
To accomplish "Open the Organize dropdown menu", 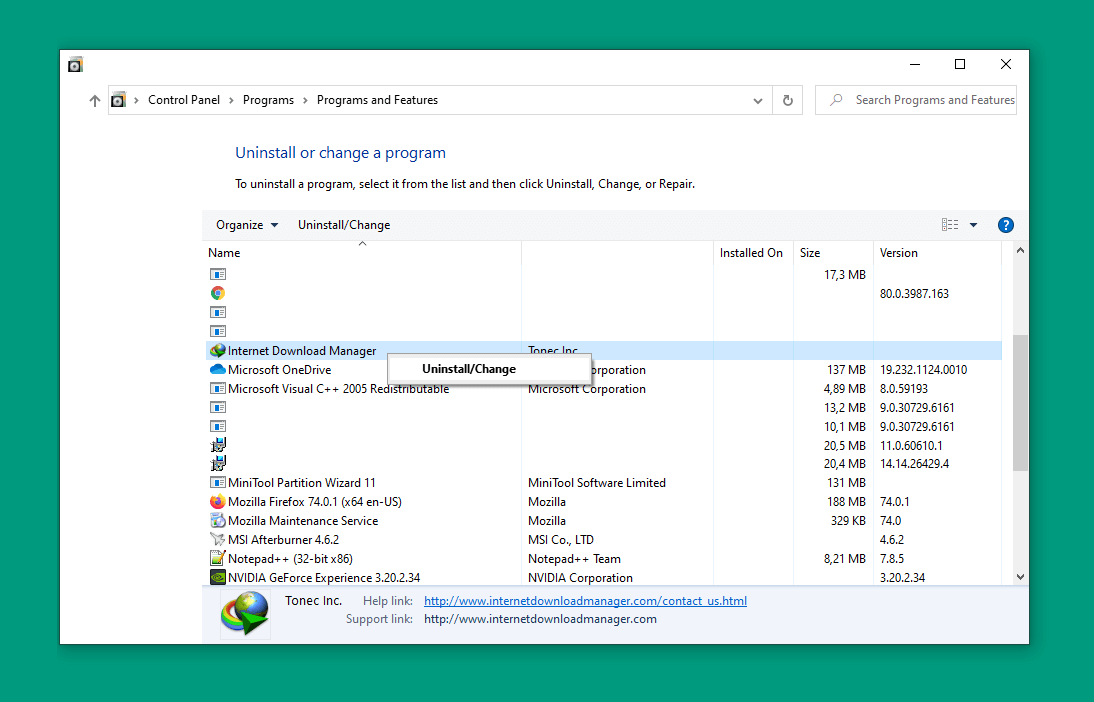I will pyautogui.click(x=247, y=225).
